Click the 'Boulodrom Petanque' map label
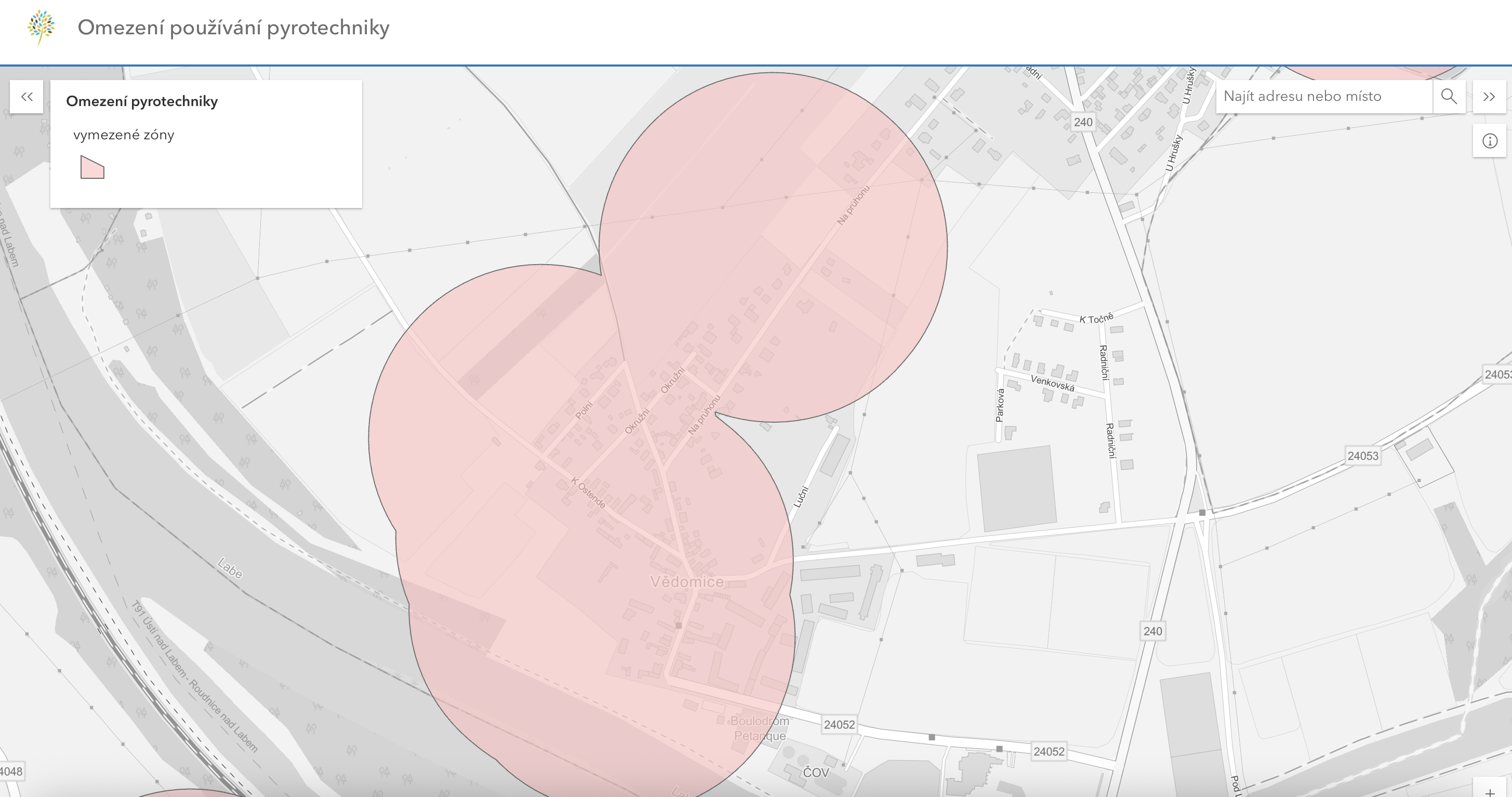The height and width of the screenshot is (797, 1512). (760, 728)
